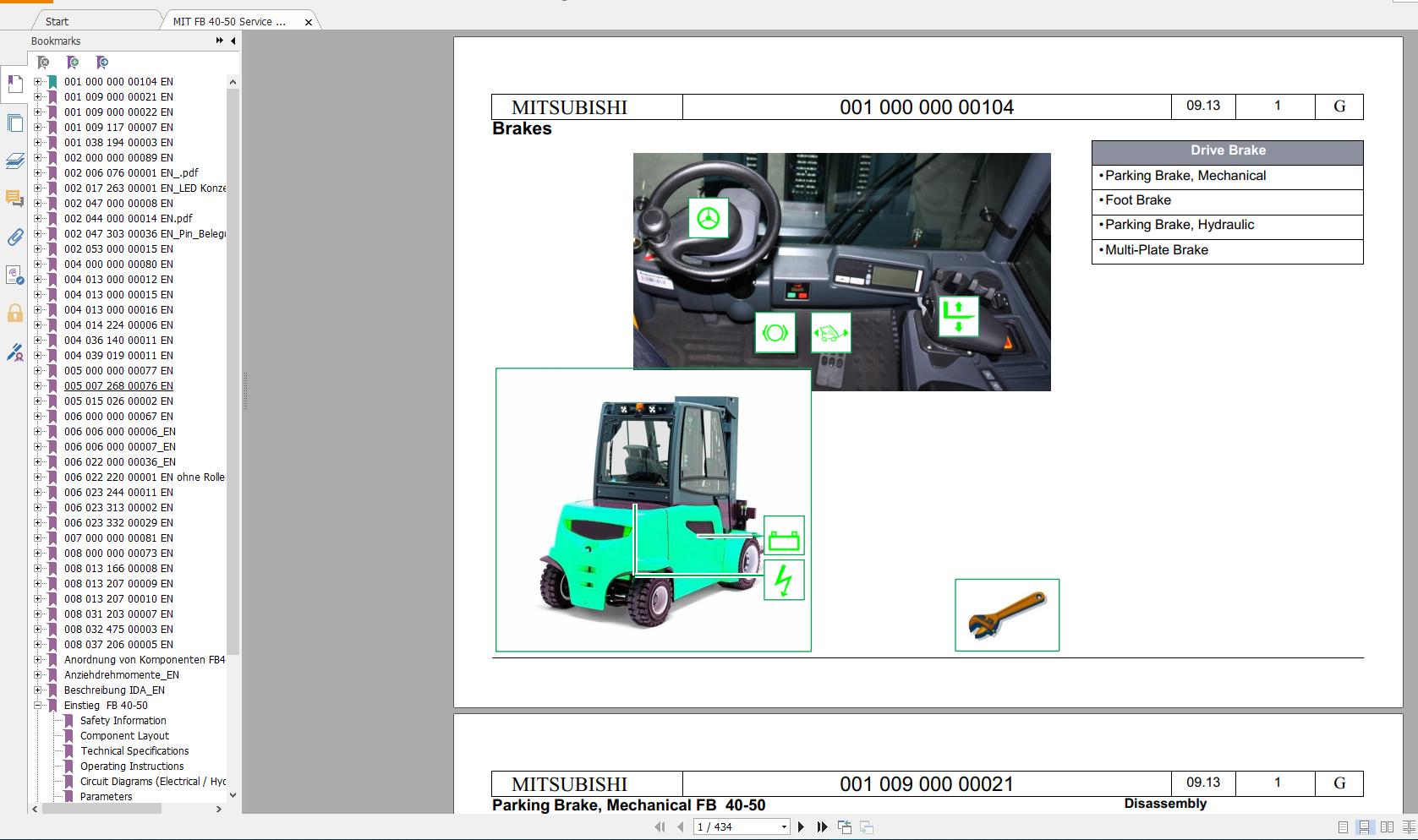Image resolution: width=1418 pixels, height=840 pixels.
Task: Go to the next page
Action: pyautogui.click(x=802, y=827)
